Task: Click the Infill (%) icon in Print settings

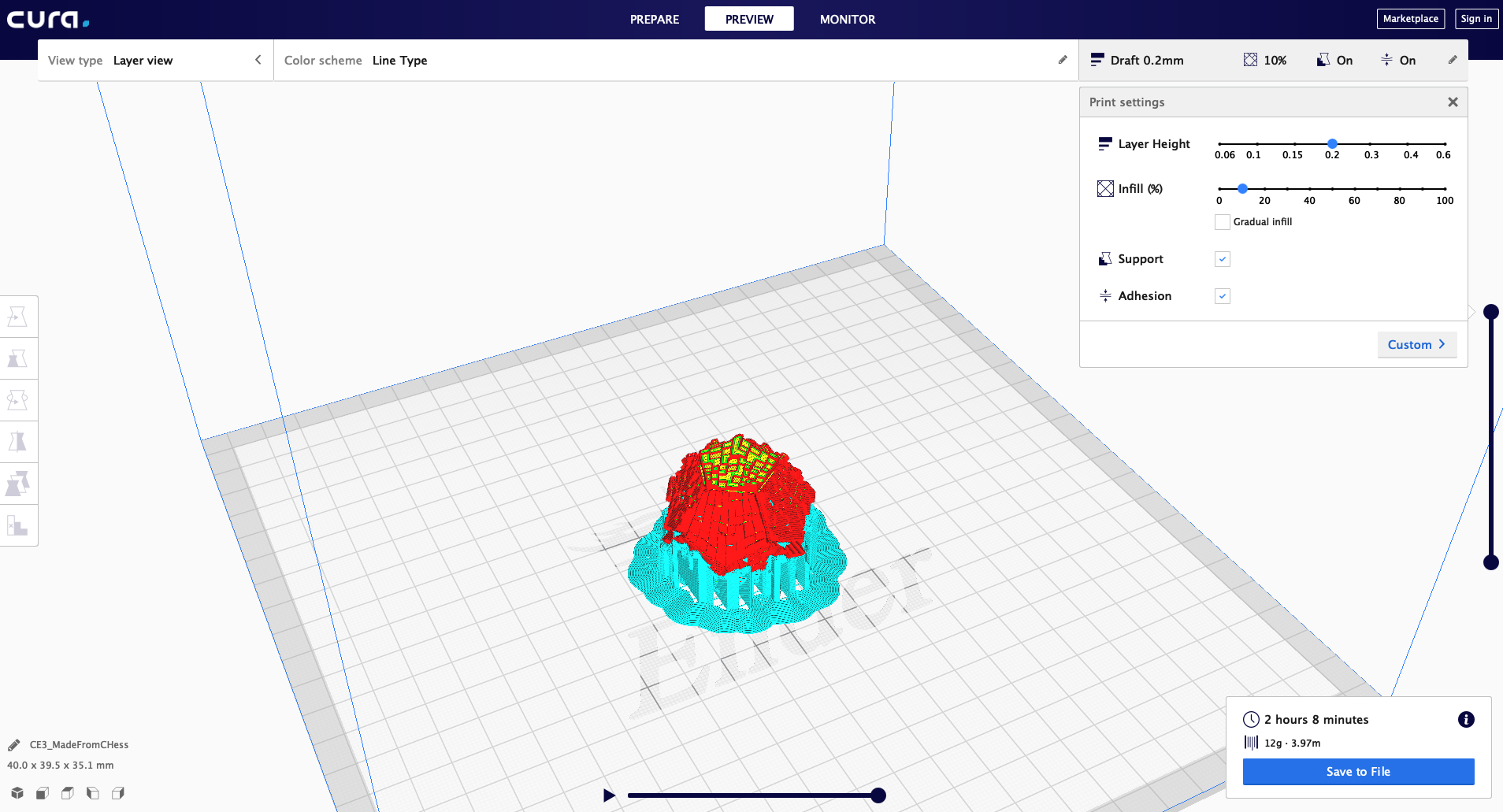Action: pos(1105,188)
